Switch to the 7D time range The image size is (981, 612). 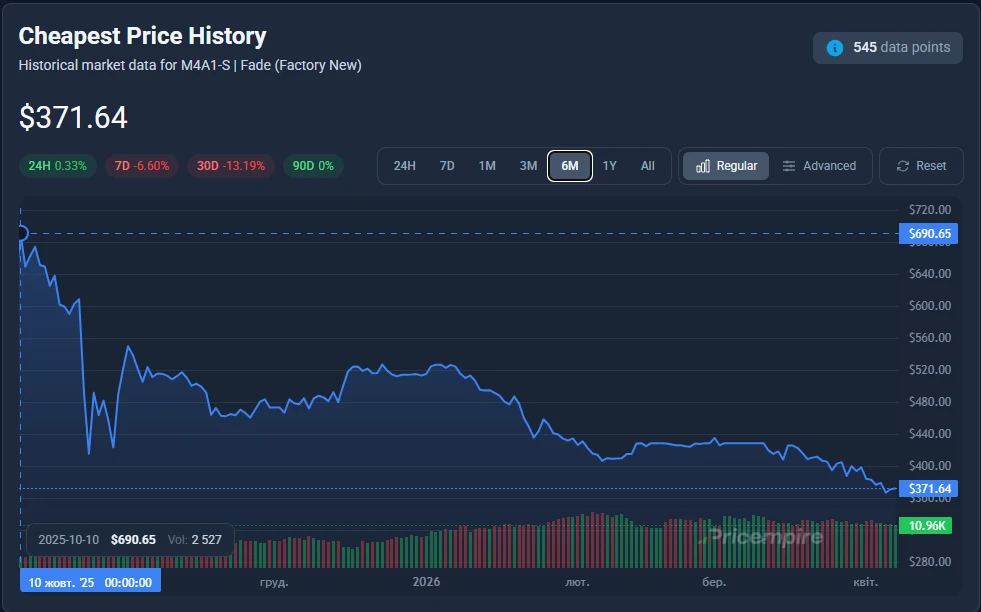point(447,166)
